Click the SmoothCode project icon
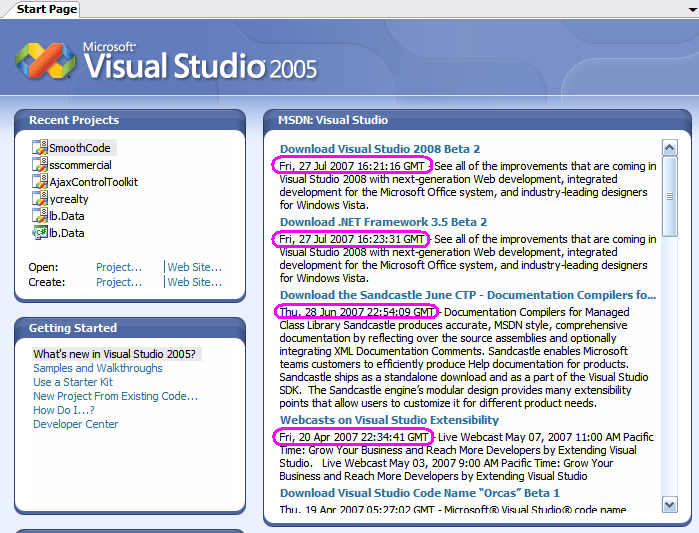This screenshot has height=533, width=699. 40,148
